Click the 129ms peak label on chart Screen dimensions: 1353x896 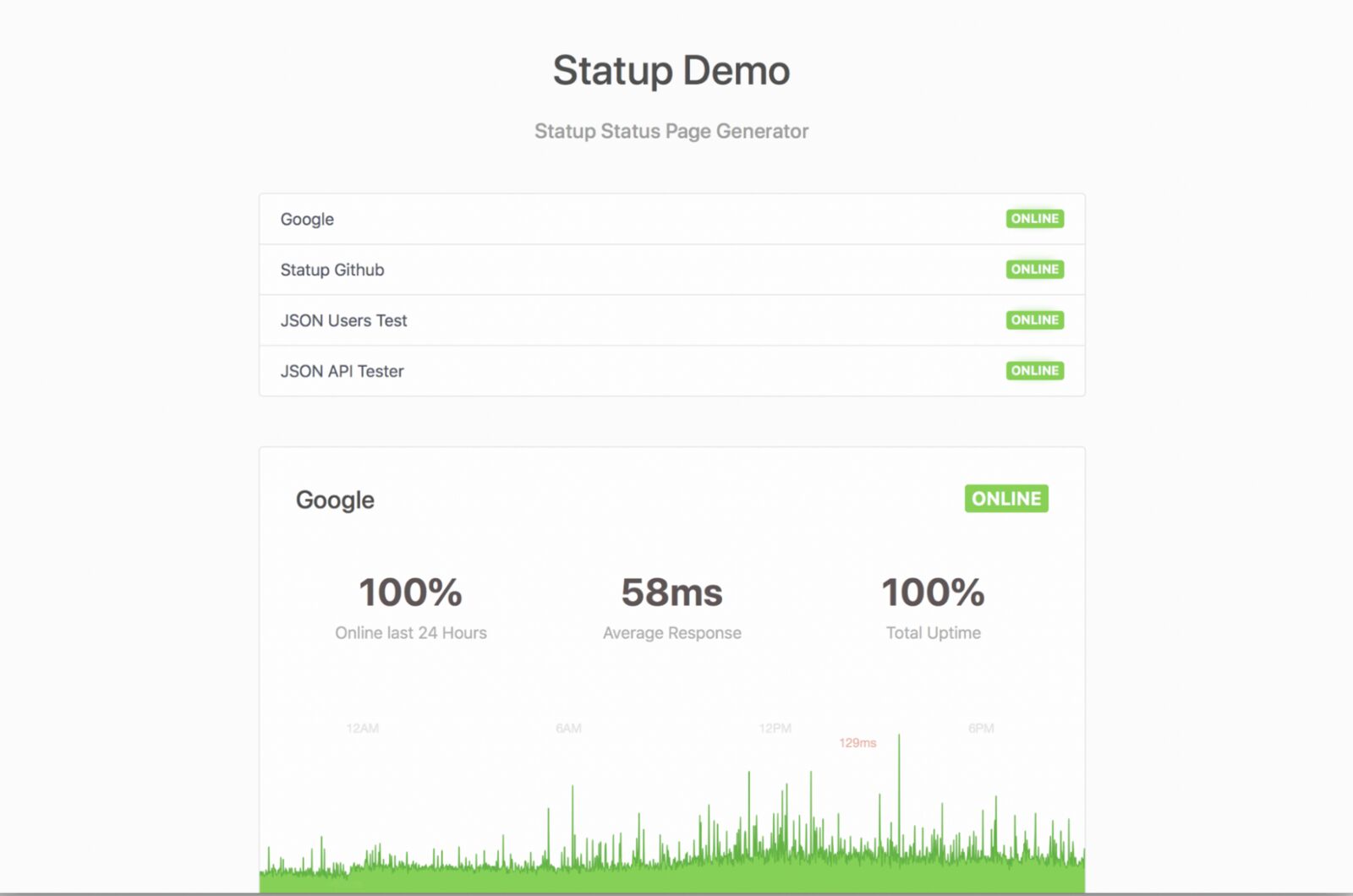click(x=857, y=743)
